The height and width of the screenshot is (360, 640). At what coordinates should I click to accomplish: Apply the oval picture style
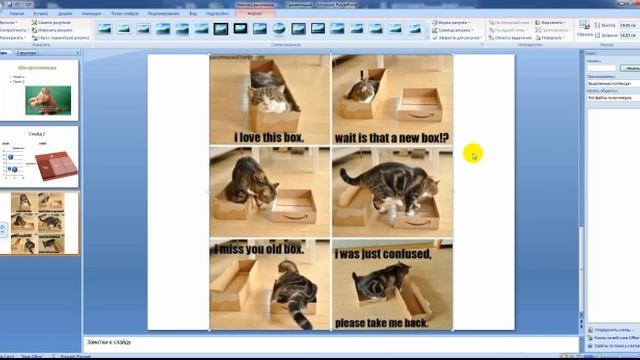tap(279, 29)
